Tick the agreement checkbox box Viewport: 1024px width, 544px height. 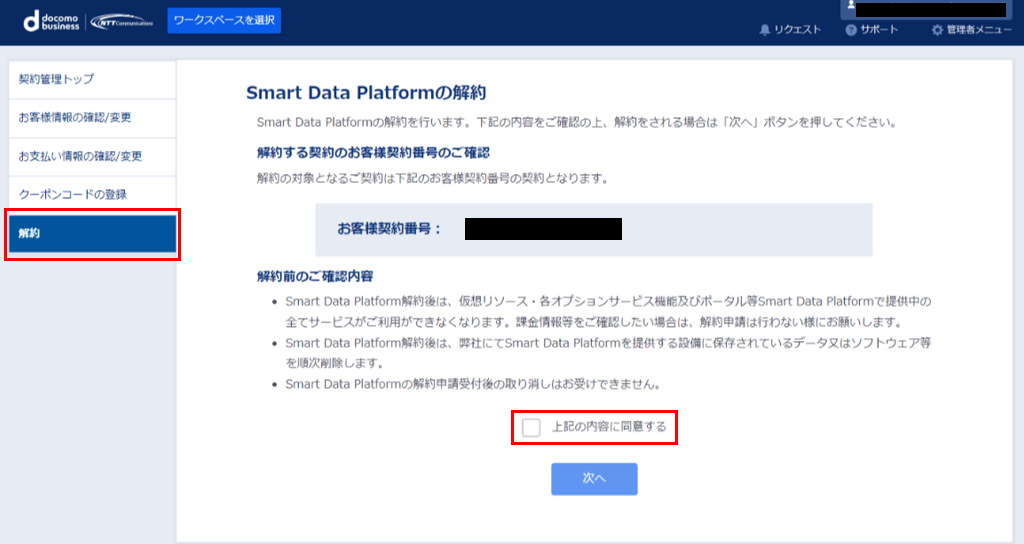pyautogui.click(x=531, y=427)
